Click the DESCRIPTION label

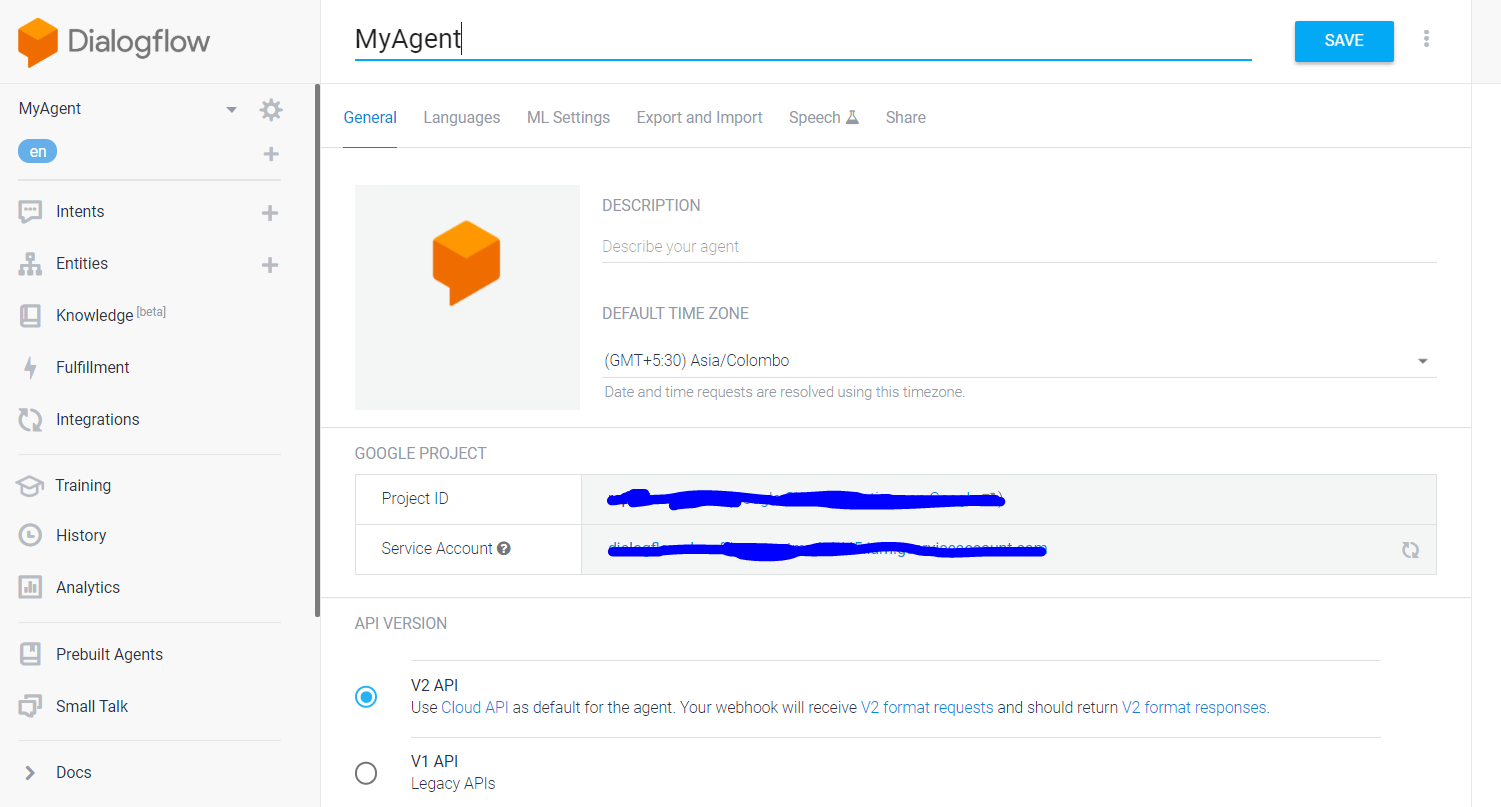(651, 206)
